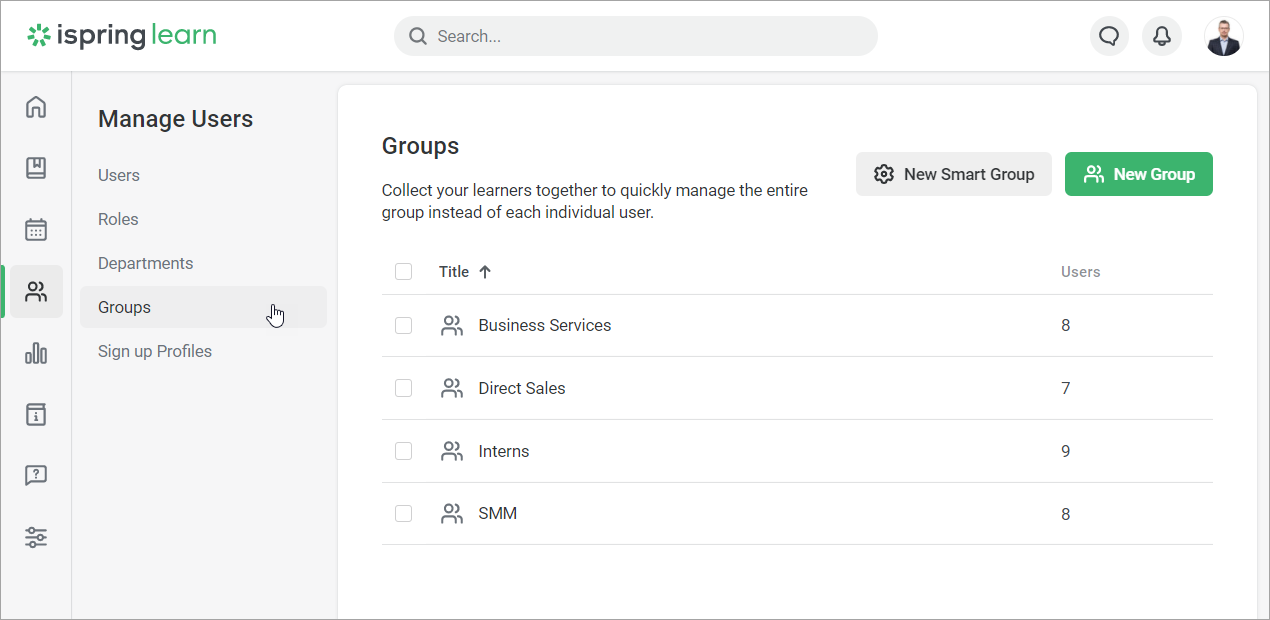Click the Business Services group icon
The height and width of the screenshot is (620, 1270).
tap(452, 326)
